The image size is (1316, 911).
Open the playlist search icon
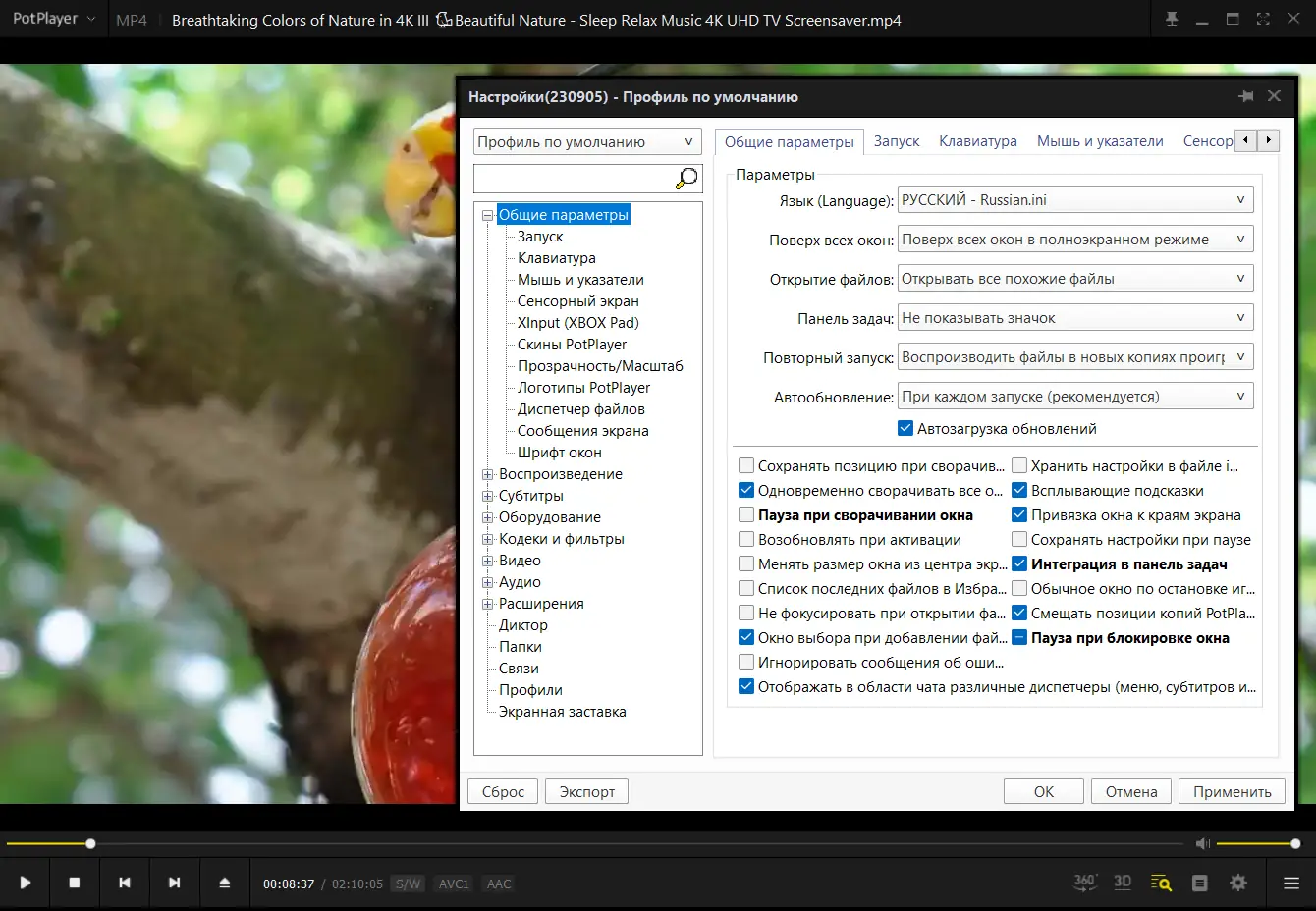click(1161, 883)
